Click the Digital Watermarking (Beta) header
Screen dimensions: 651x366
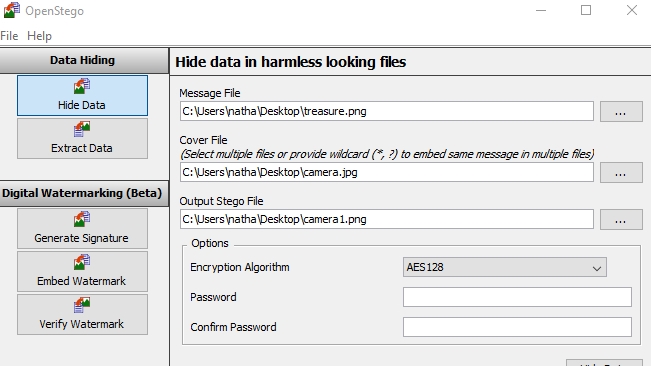(84, 193)
